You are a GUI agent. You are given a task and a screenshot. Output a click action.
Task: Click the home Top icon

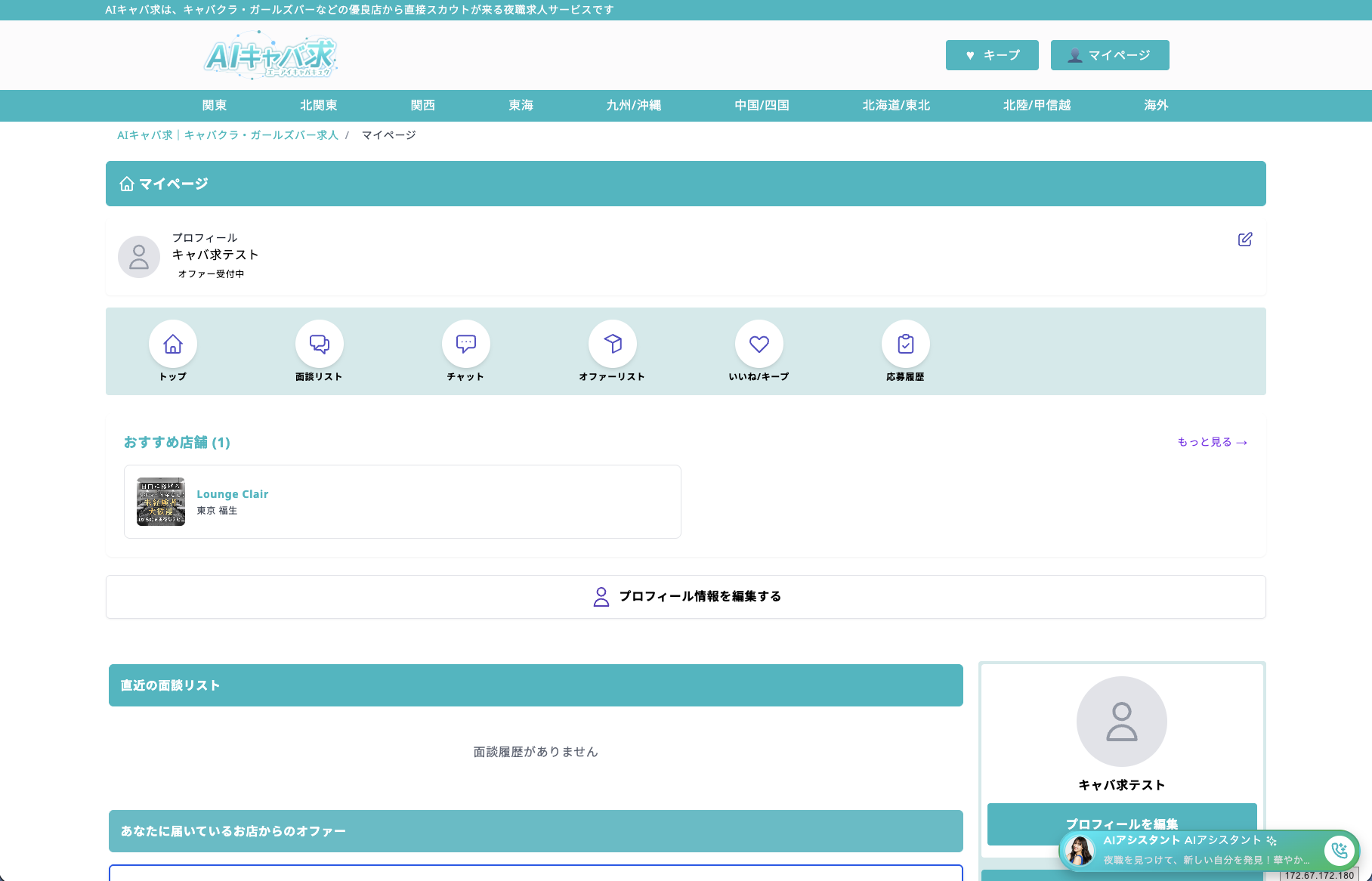(173, 345)
